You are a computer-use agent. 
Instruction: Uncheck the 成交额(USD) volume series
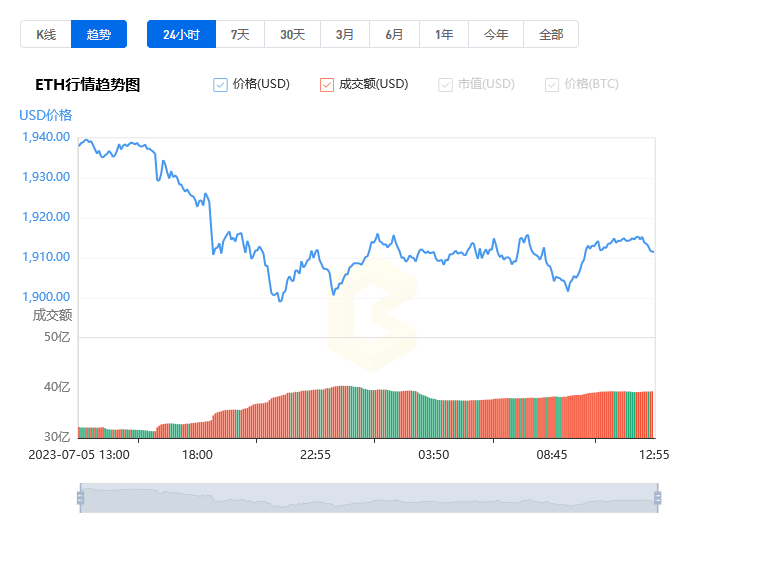327,85
